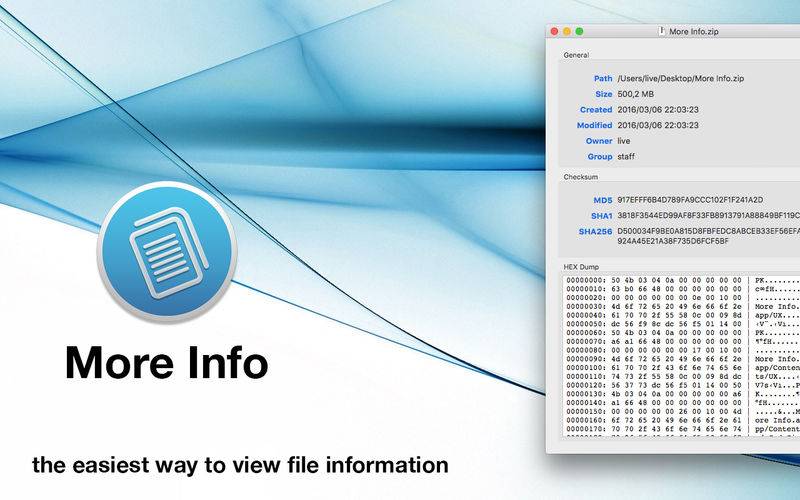Select SHA256 hash first line starting D500034F

coord(709,231)
